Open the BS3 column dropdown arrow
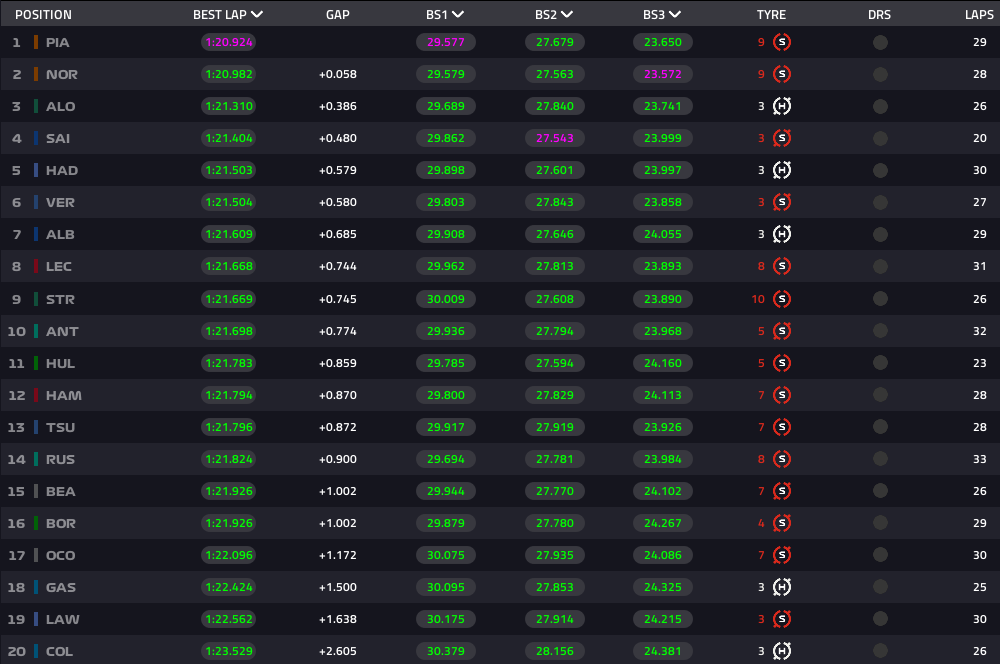This screenshot has height=664, width=1000. tap(675, 15)
